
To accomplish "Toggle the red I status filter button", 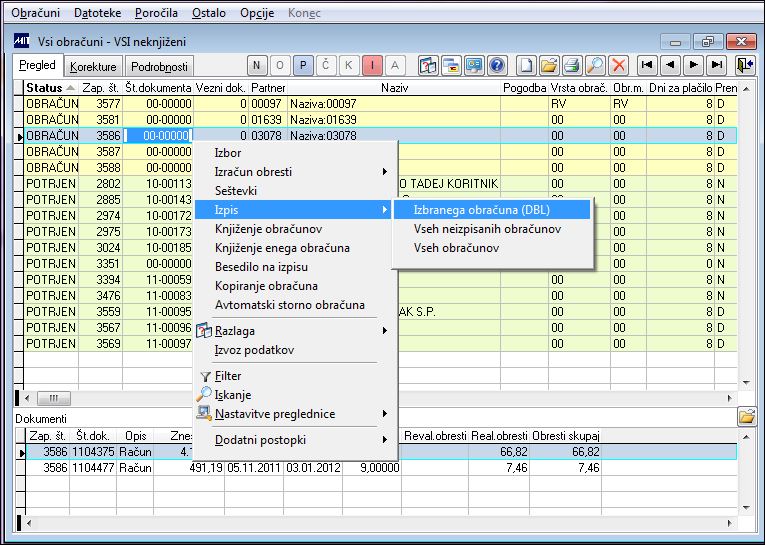I will point(372,65).
